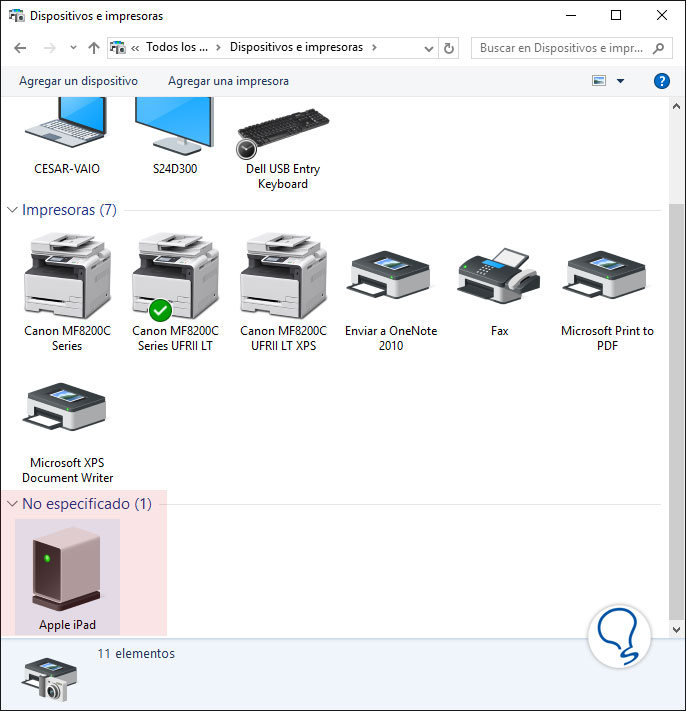Show hidden breadcrumb levels via double chevron
This screenshot has height=711, width=686.
click(135, 48)
